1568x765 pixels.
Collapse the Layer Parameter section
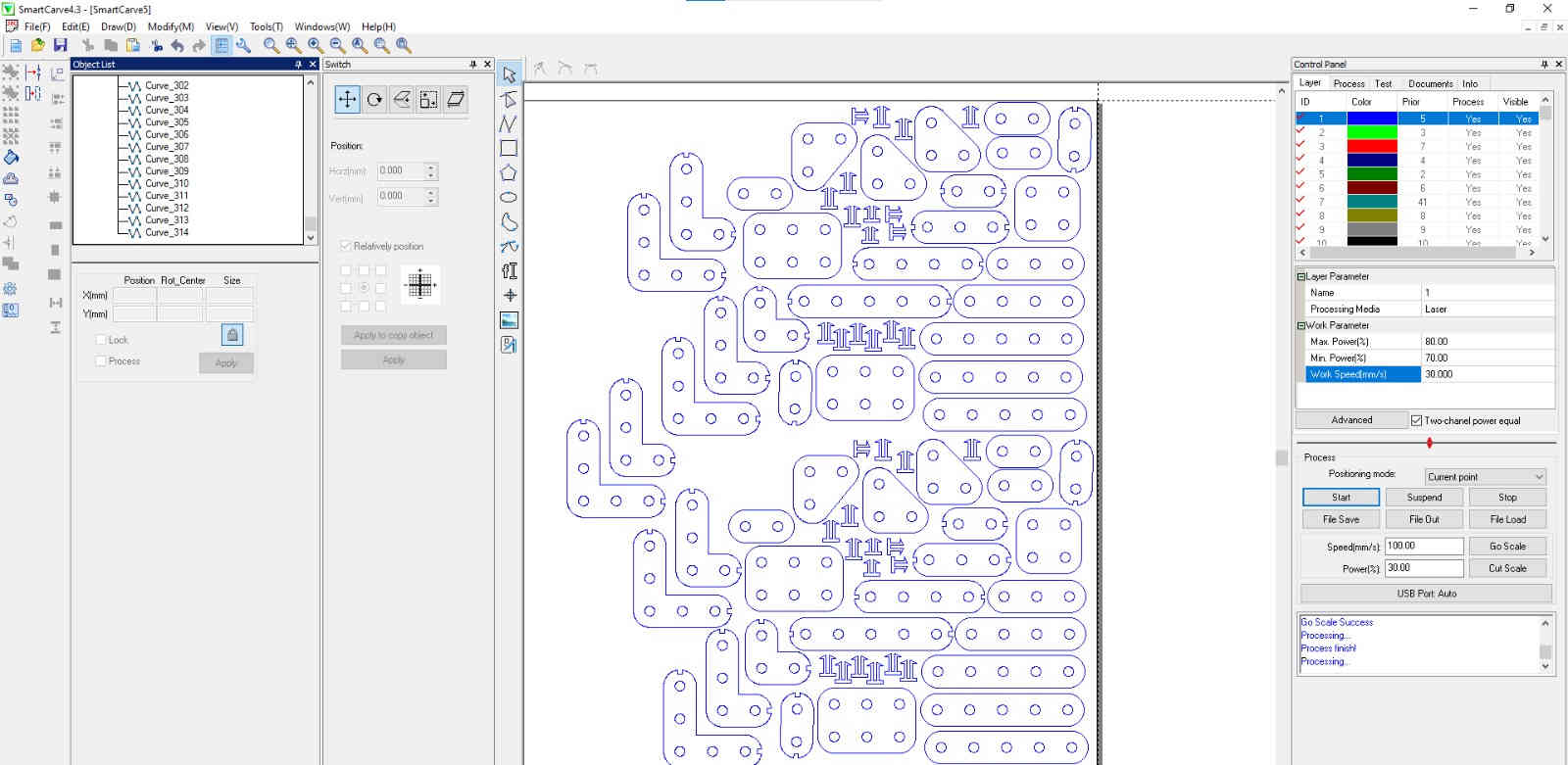(1301, 277)
